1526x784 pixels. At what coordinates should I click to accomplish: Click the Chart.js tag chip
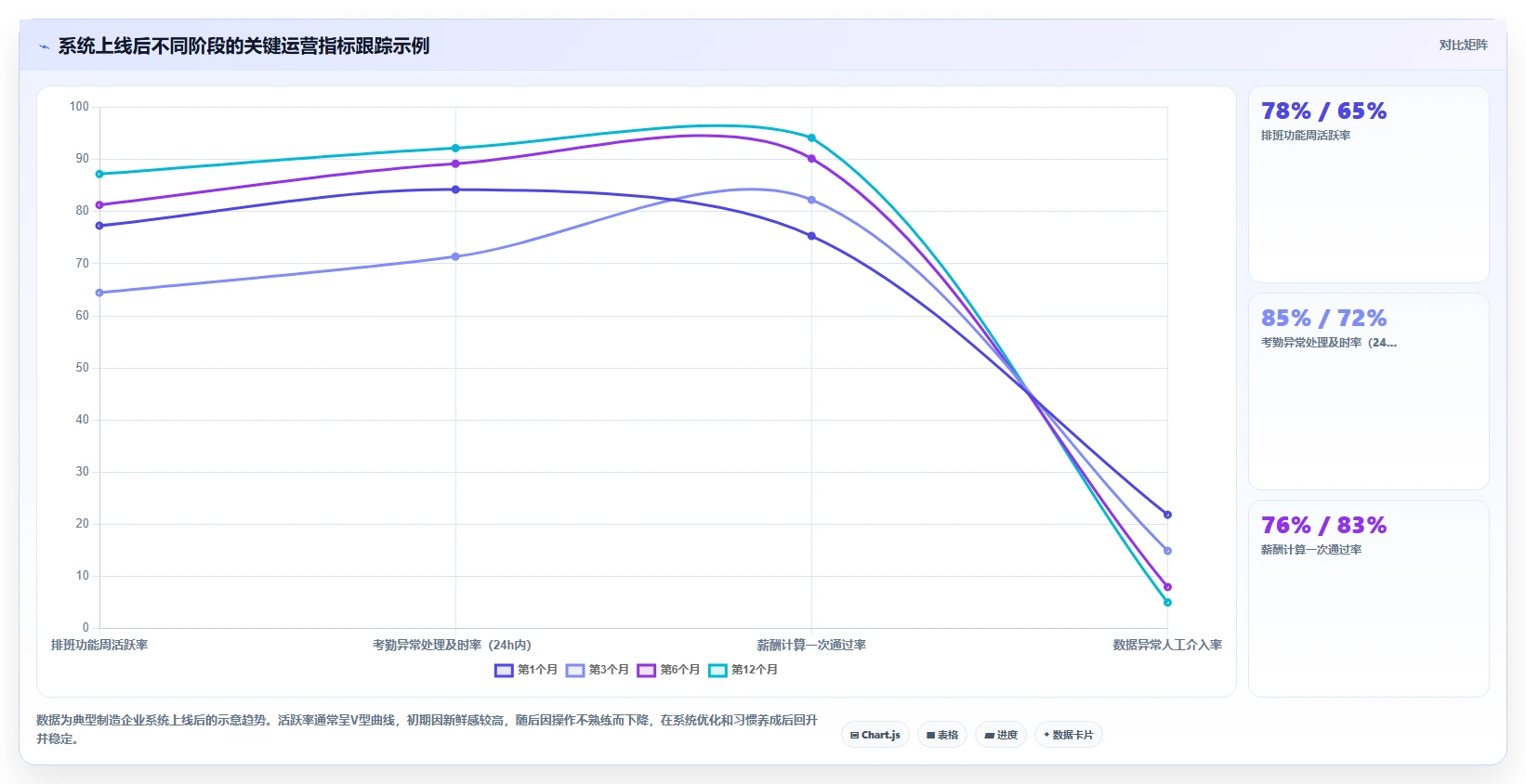click(875, 735)
